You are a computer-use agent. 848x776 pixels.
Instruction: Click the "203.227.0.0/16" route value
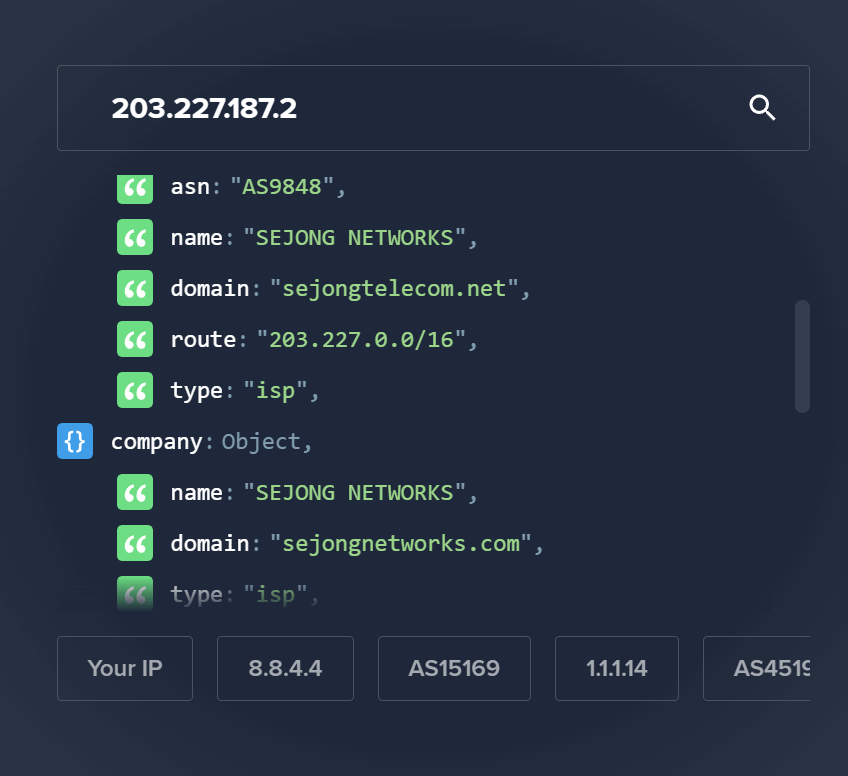361,340
